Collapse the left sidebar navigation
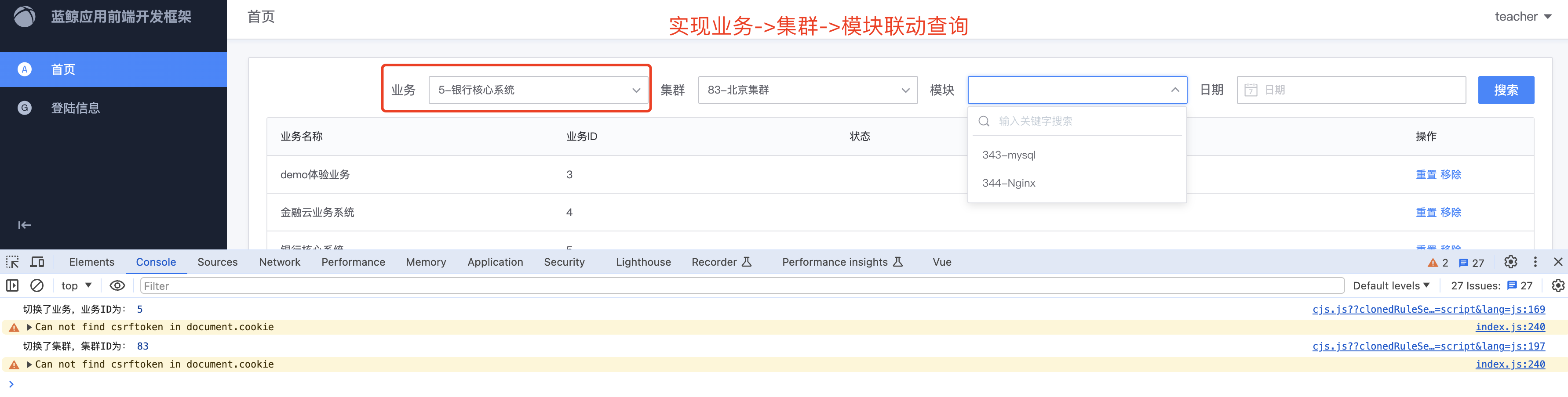Image resolution: width=1568 pixels, height=397 pixels. 24,226
